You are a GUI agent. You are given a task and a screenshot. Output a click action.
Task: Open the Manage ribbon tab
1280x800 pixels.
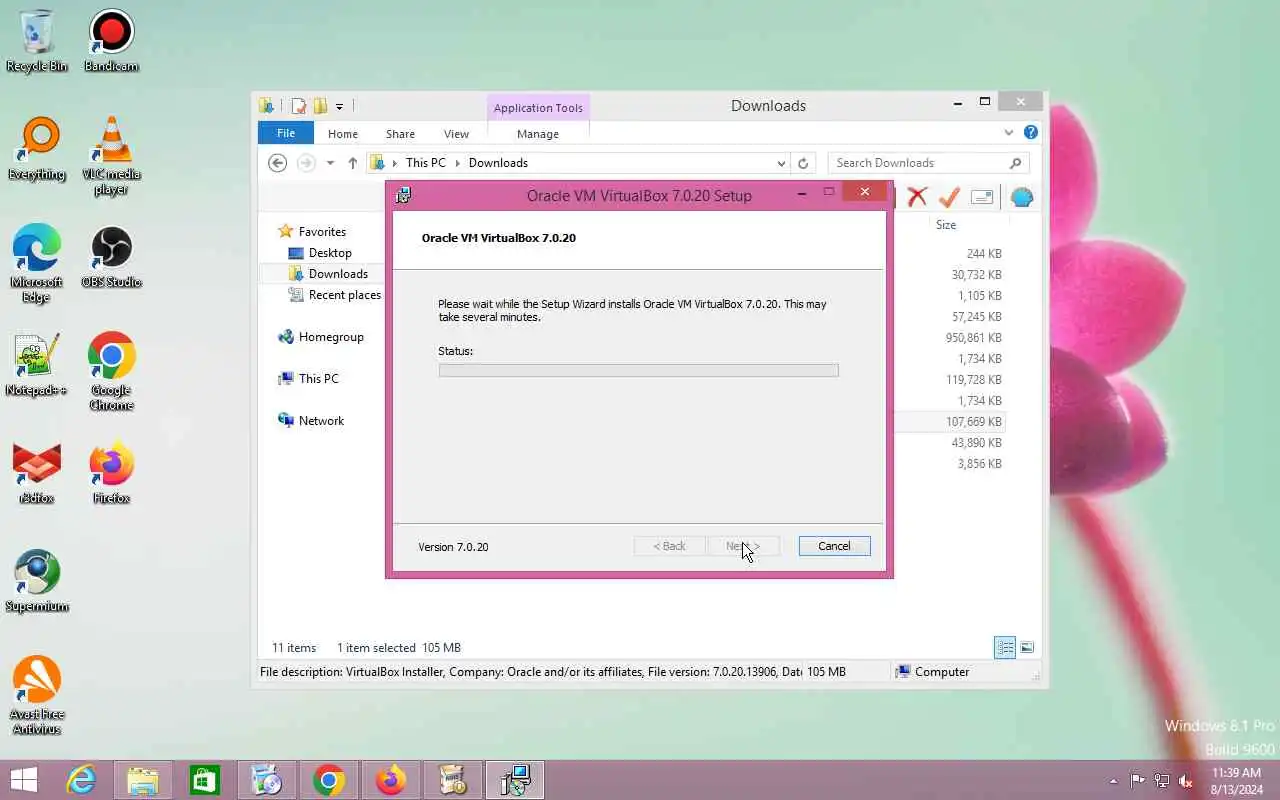pyautogui.click(x=538, y=134)
